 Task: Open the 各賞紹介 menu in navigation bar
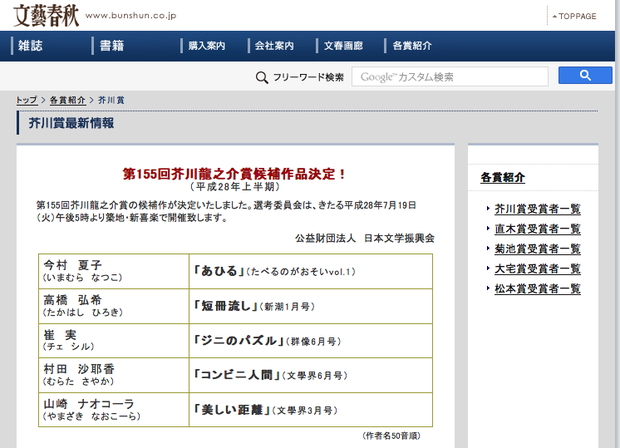tap(412, 46)
